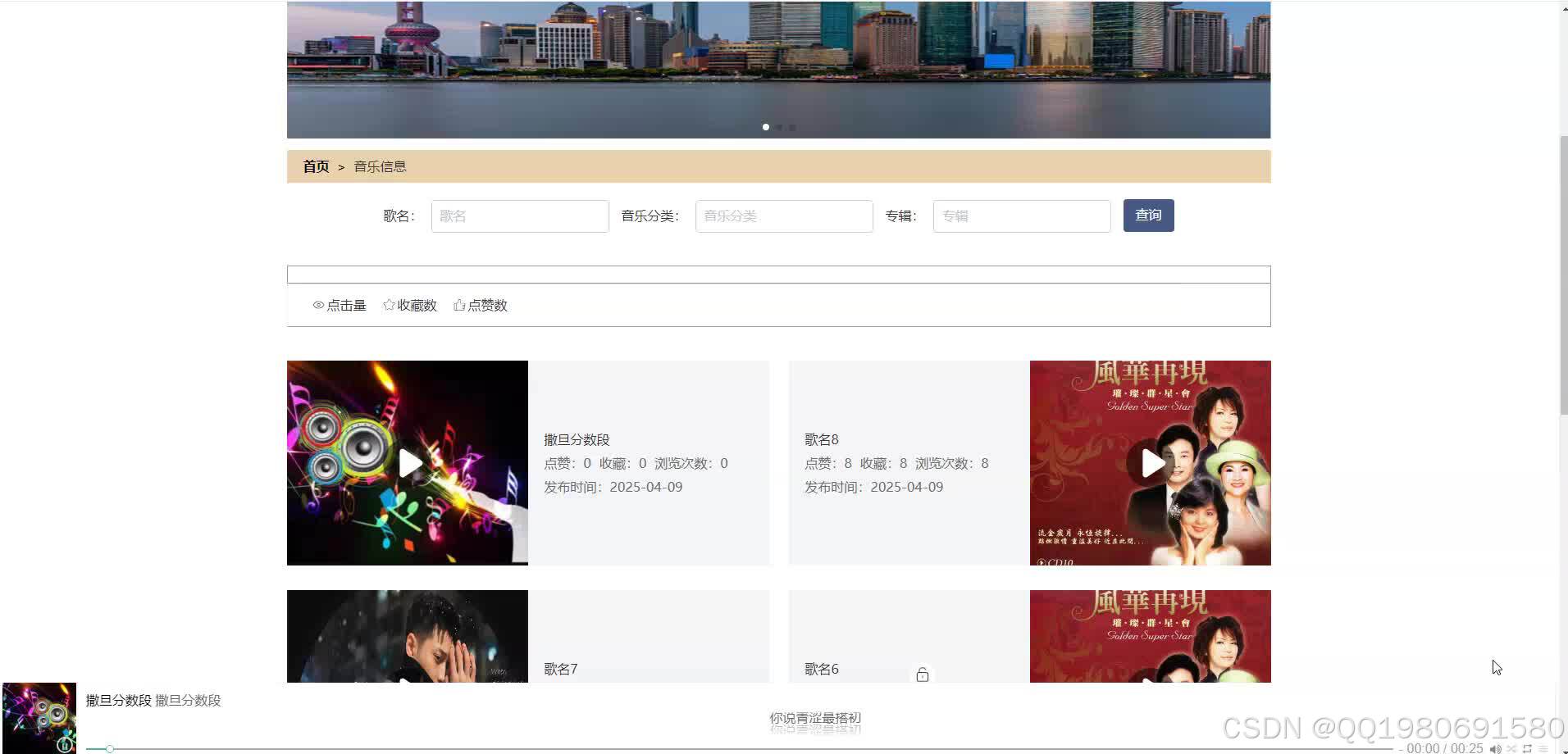Focus the 歌名 input field
This screenshot has height=754, width=1568.
coord(520,216)
